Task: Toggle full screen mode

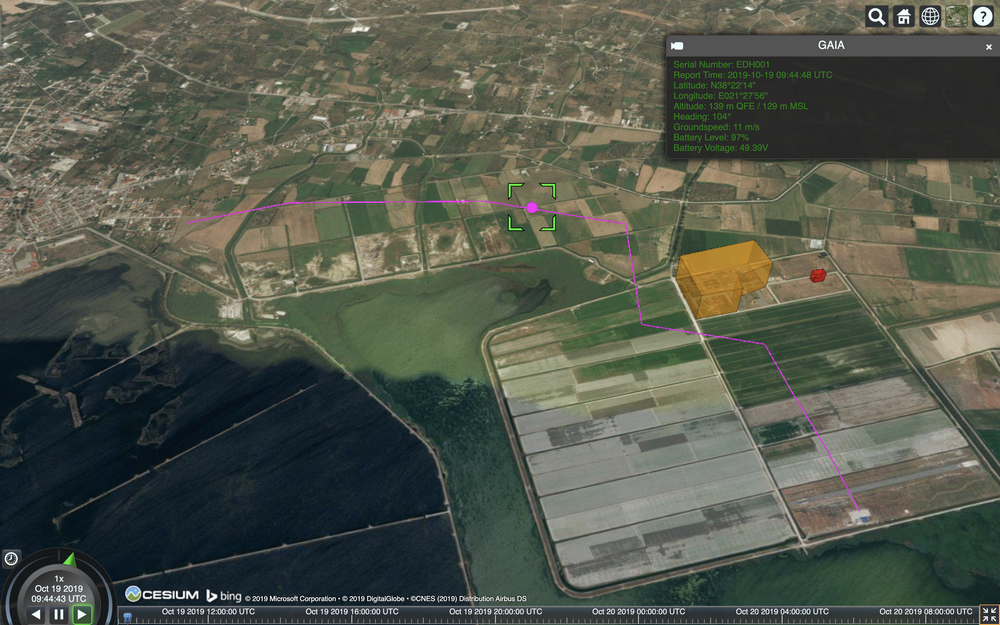Action: tap(989, 614)
